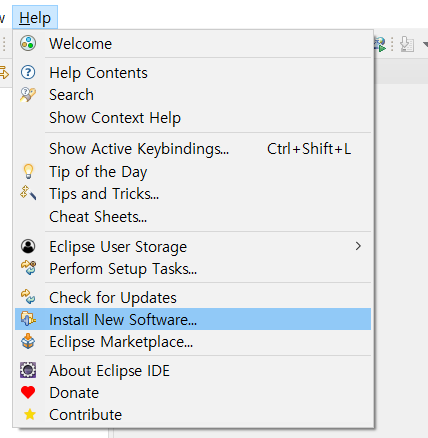Click the red Donate heart icon

click(x=28, y=392)
